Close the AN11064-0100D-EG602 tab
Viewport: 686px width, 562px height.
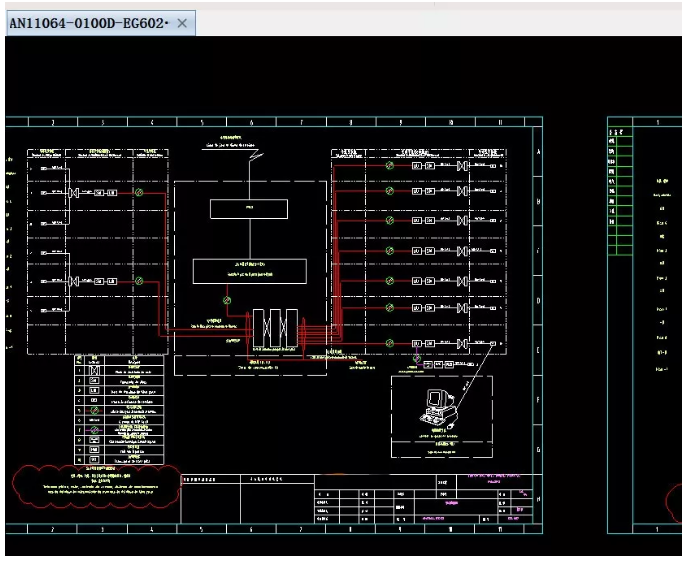[x=182, y=24]
